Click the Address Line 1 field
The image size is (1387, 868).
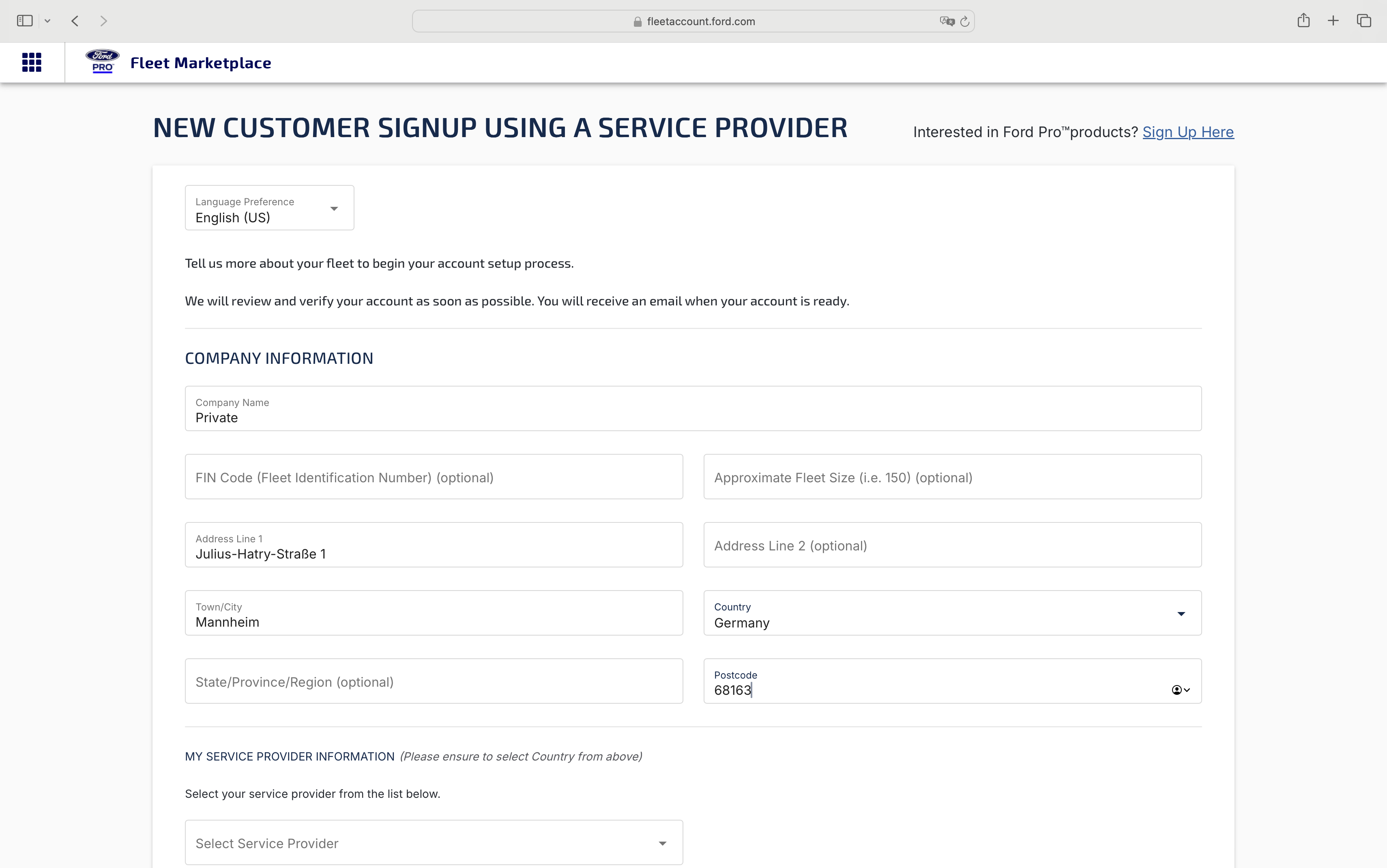(x=434, y=546)
